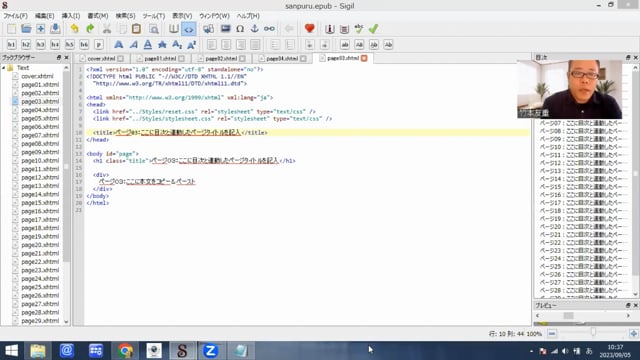Switch to Book View with the open-book icon
Viewport: 640px width, 360px height.
(x=174, y=29)
